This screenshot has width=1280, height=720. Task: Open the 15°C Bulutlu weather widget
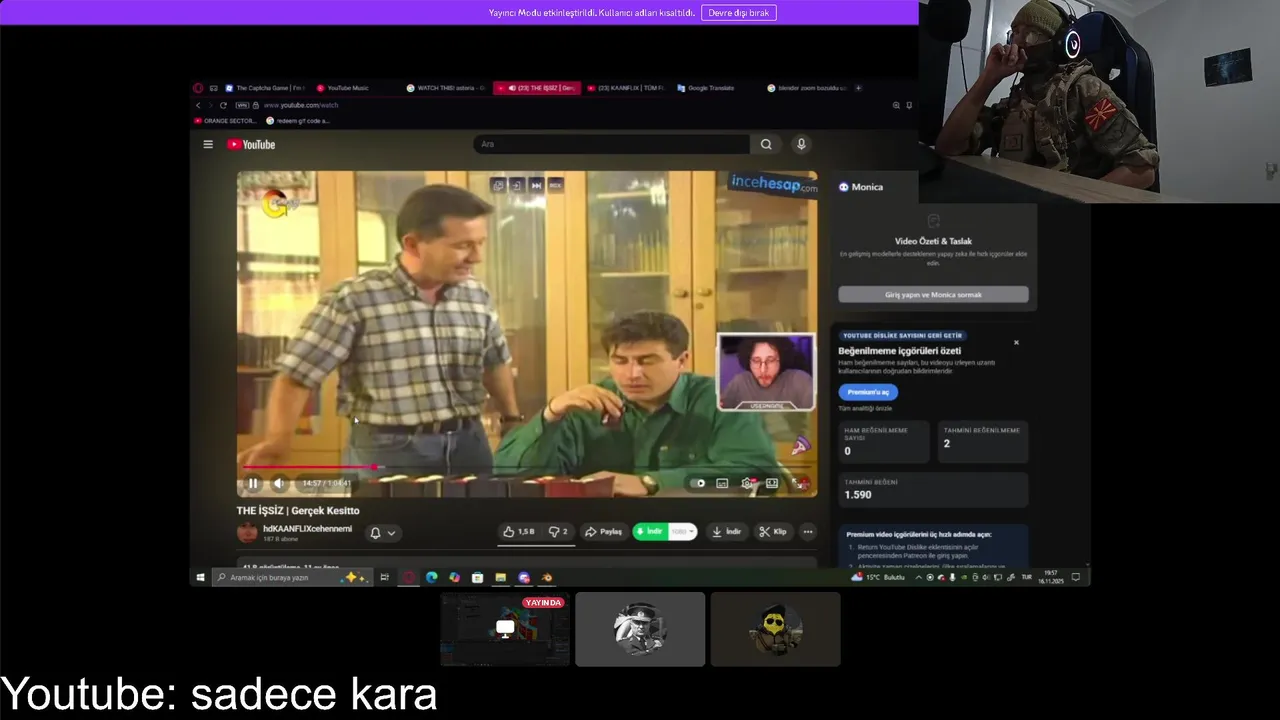coord(878,577)
